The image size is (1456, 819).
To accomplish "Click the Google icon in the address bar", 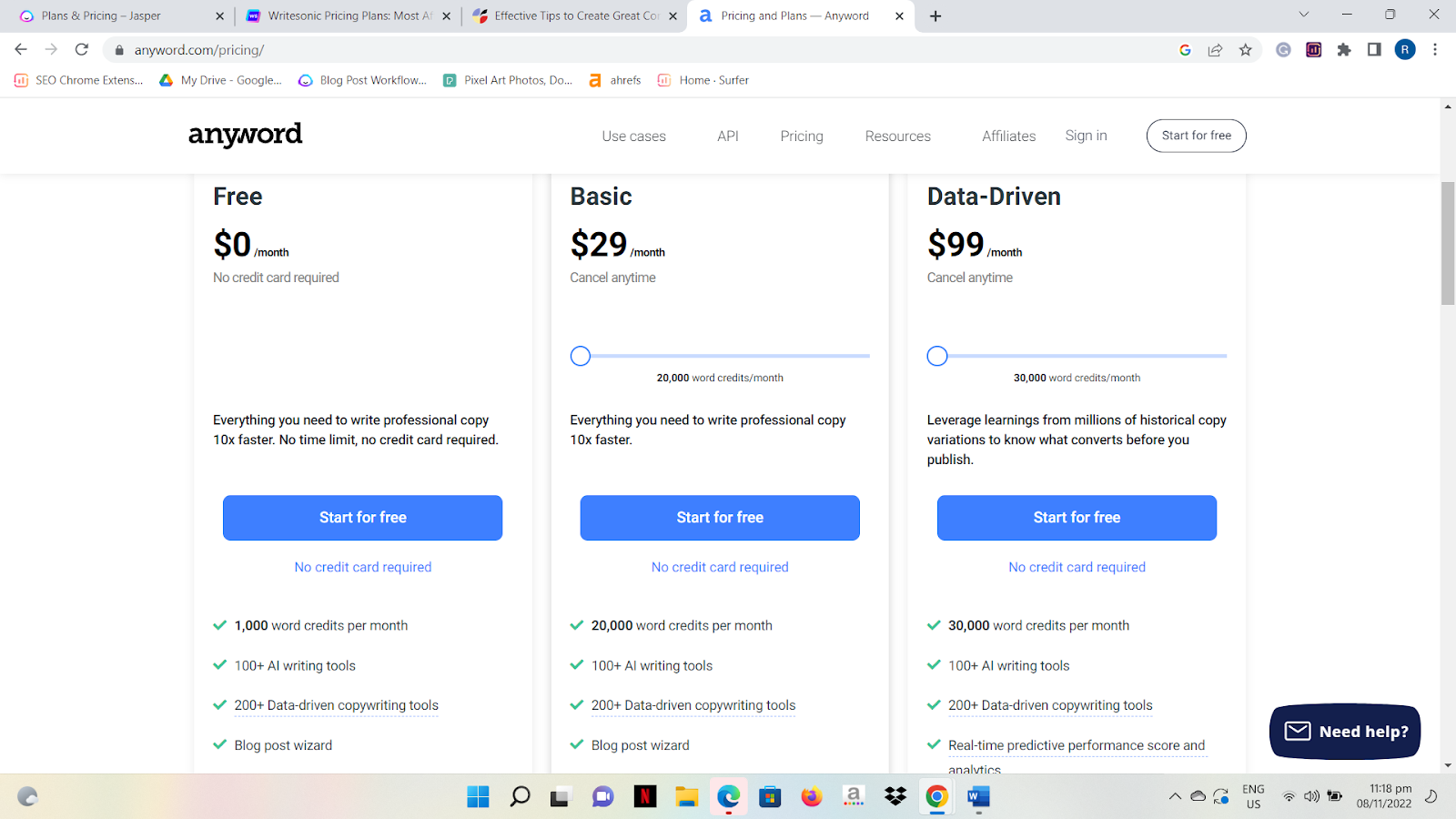I will pos(1185,50).
